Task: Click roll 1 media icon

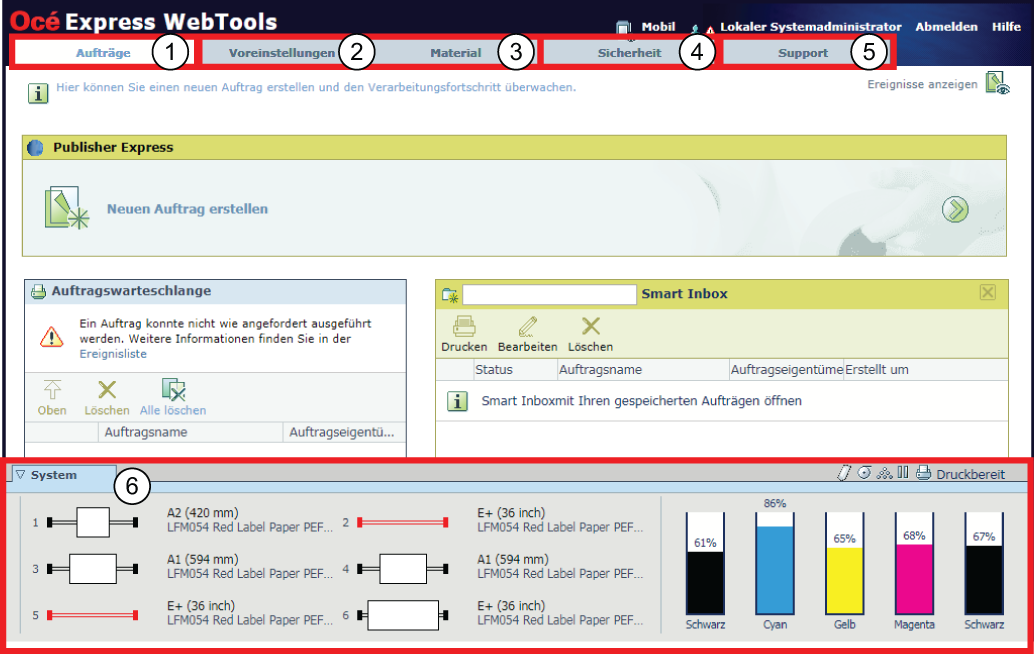Action: (92, 523)
